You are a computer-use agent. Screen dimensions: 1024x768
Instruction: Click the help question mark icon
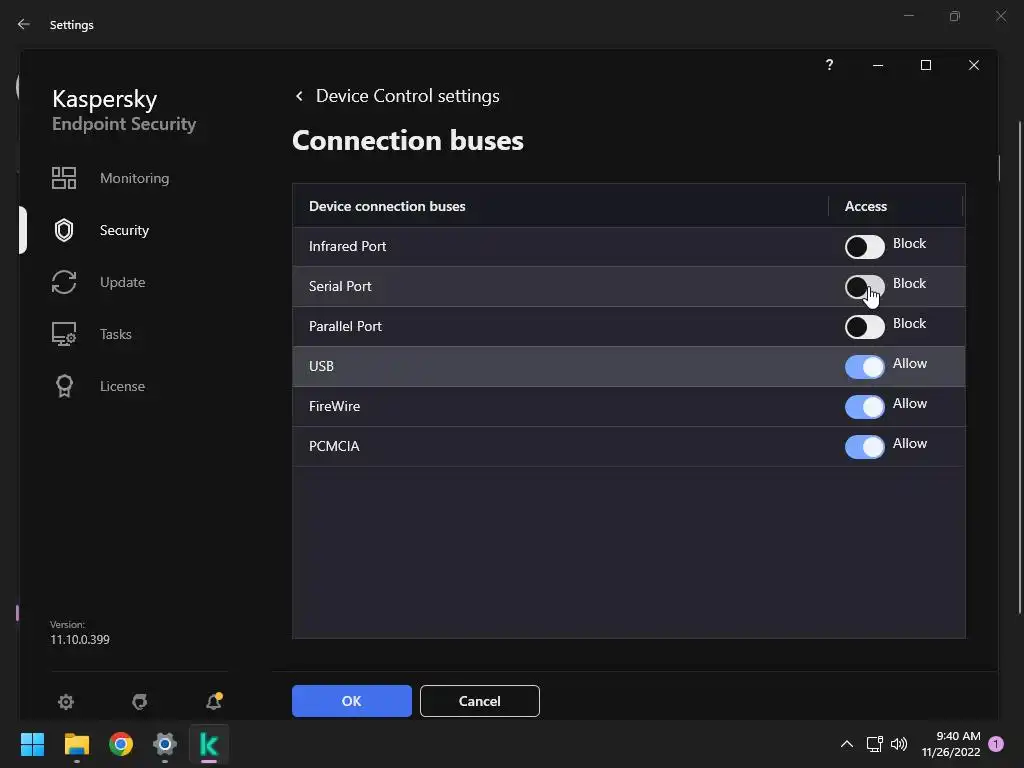point(829,65)
